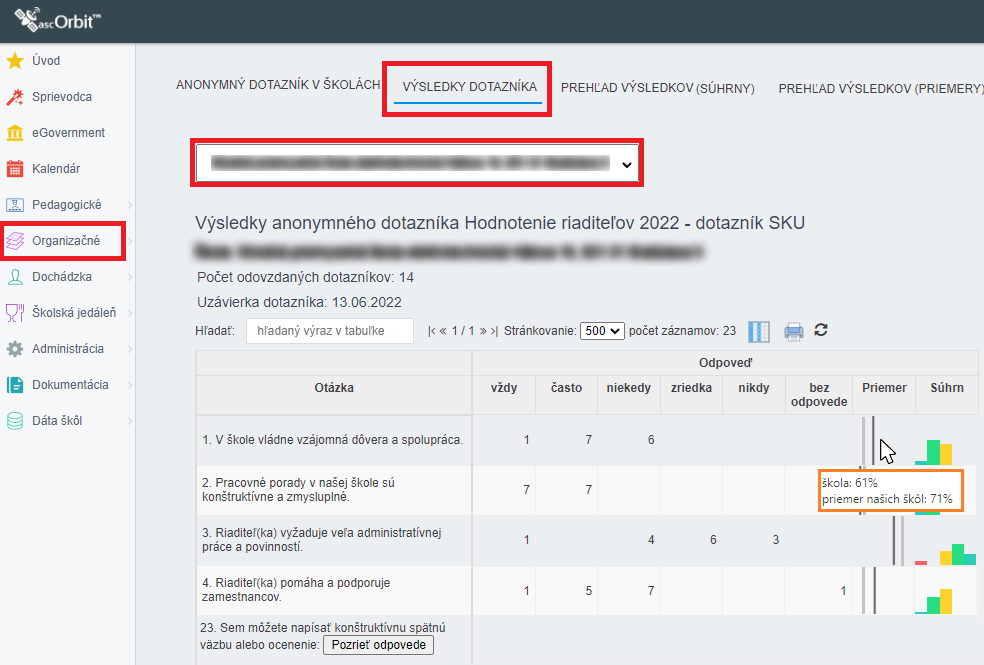Open the Stránkovanie 500 dropdown
Viewport: 984px width, 665px height.
602,331
